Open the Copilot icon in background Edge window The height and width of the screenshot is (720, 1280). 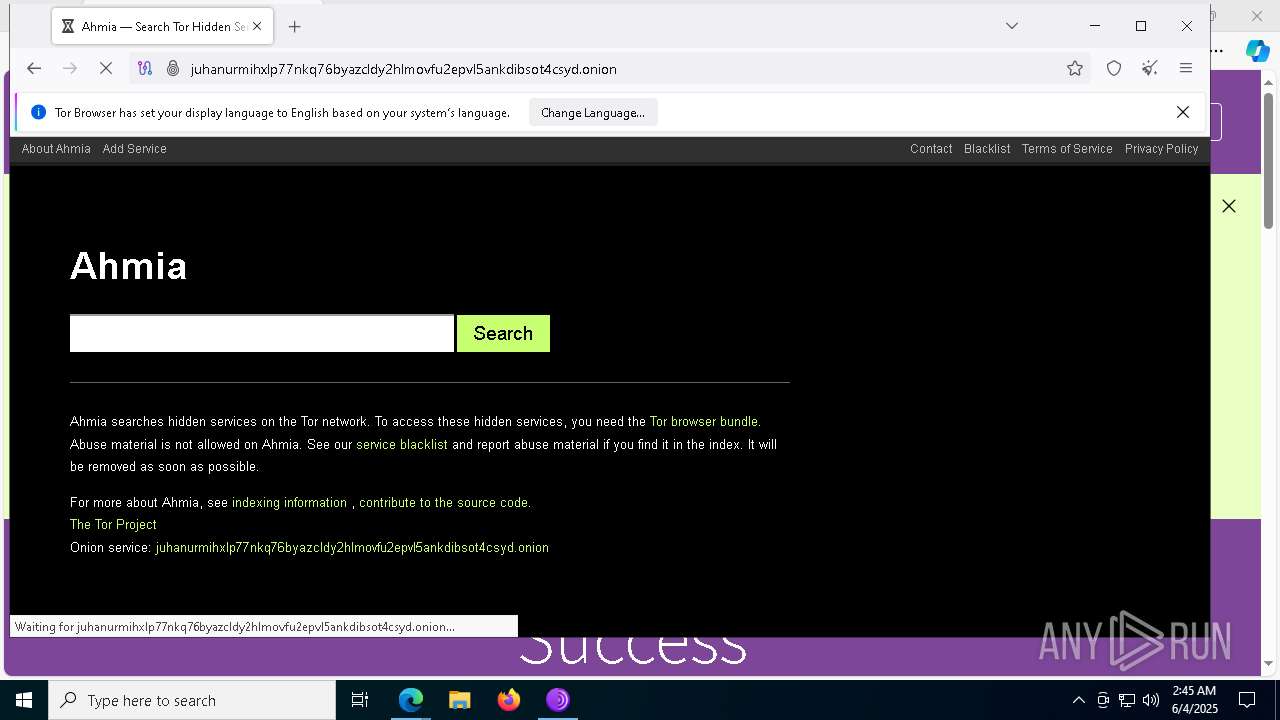pyautogui.click(x=1257, y=50)
